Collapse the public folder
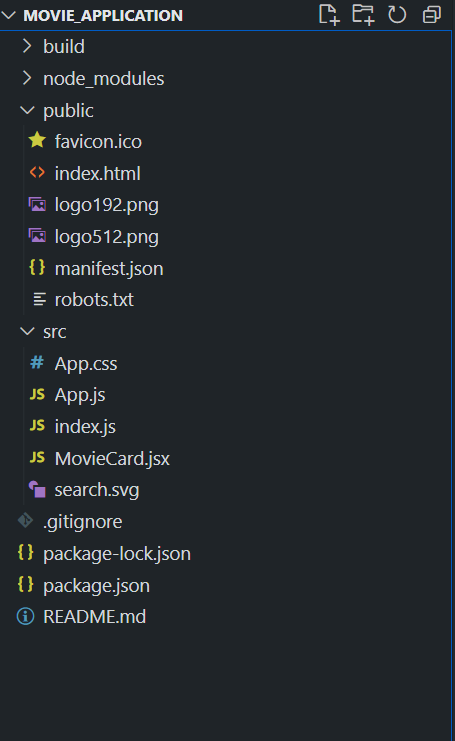Viewport: 455px width, 741px height. point(27,110)
